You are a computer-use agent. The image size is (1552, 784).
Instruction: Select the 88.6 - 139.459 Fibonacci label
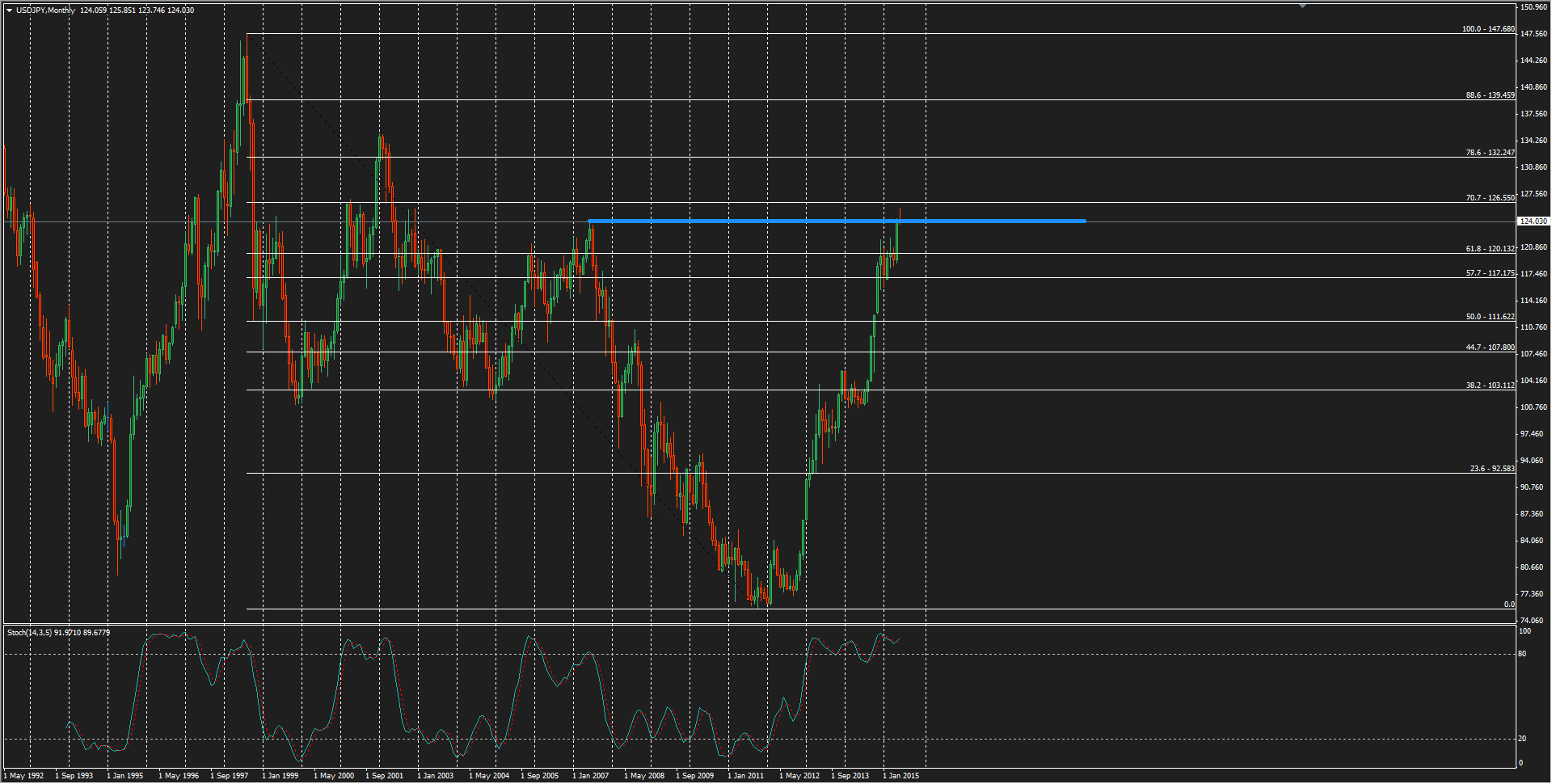tap(1490, 95)
